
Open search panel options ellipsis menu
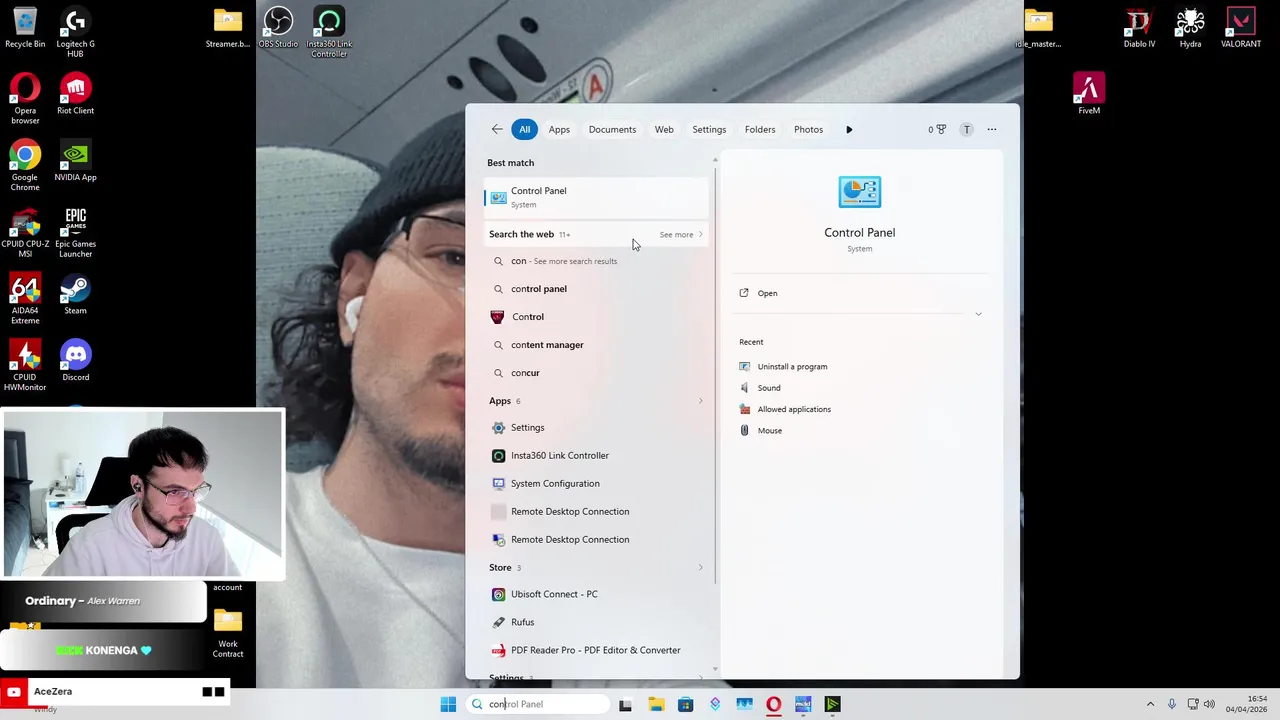click(x=992, y=129)
